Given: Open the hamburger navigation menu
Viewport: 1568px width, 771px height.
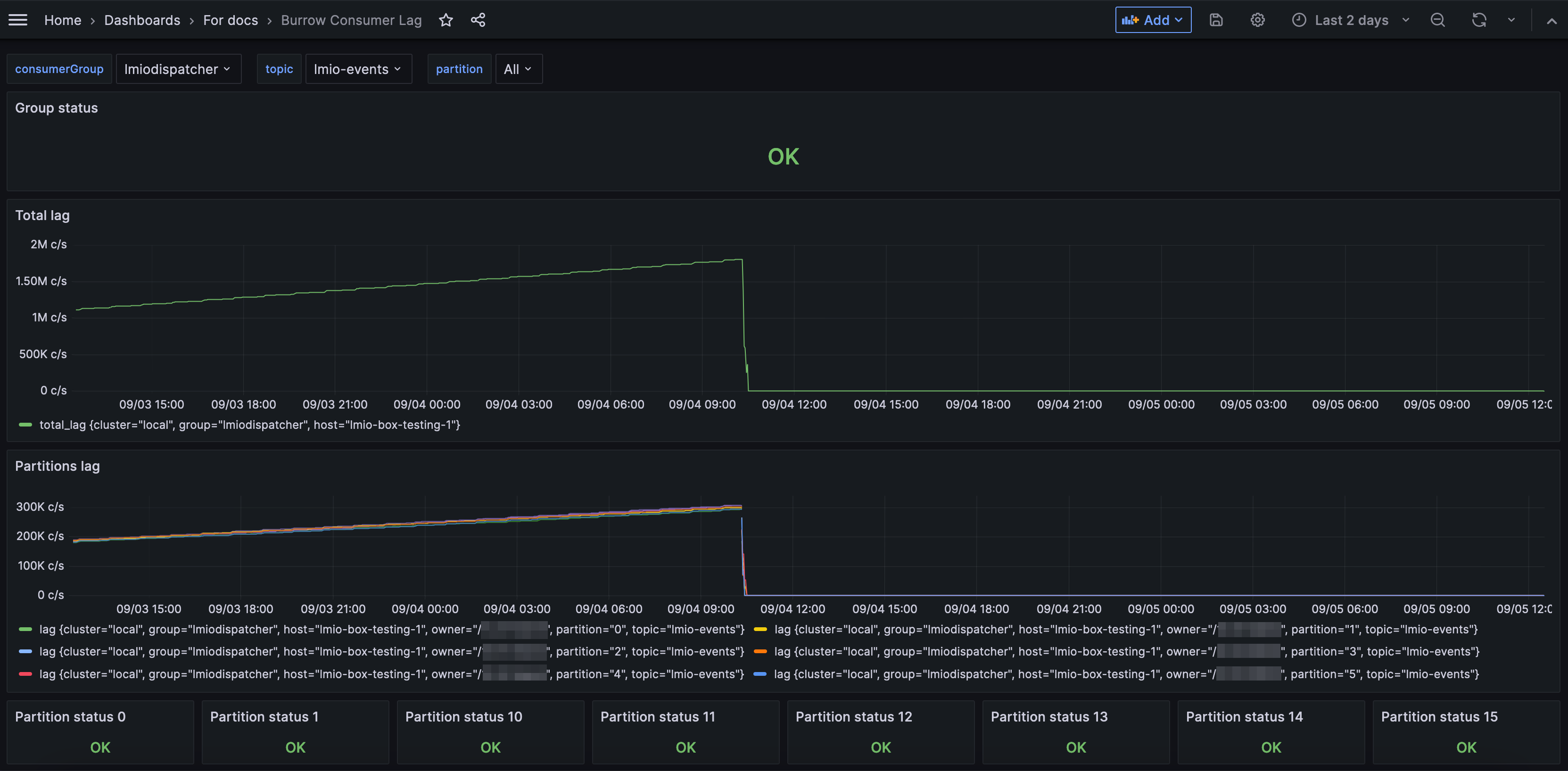Looking at the screenshot, I should [x=17, y=20].
